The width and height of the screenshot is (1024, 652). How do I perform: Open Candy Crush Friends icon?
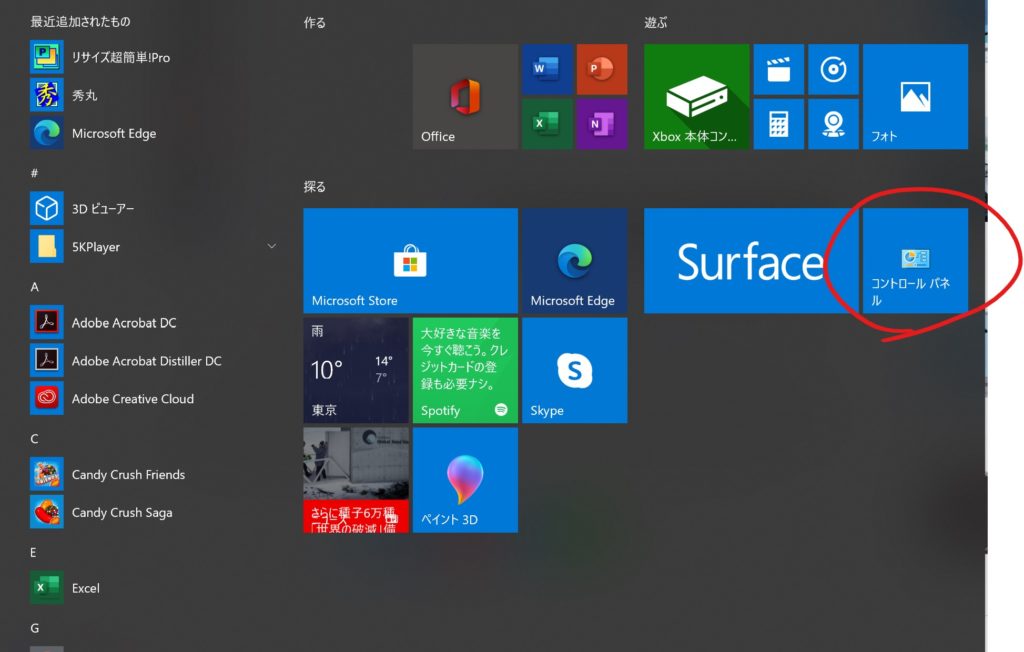point(46,474)
